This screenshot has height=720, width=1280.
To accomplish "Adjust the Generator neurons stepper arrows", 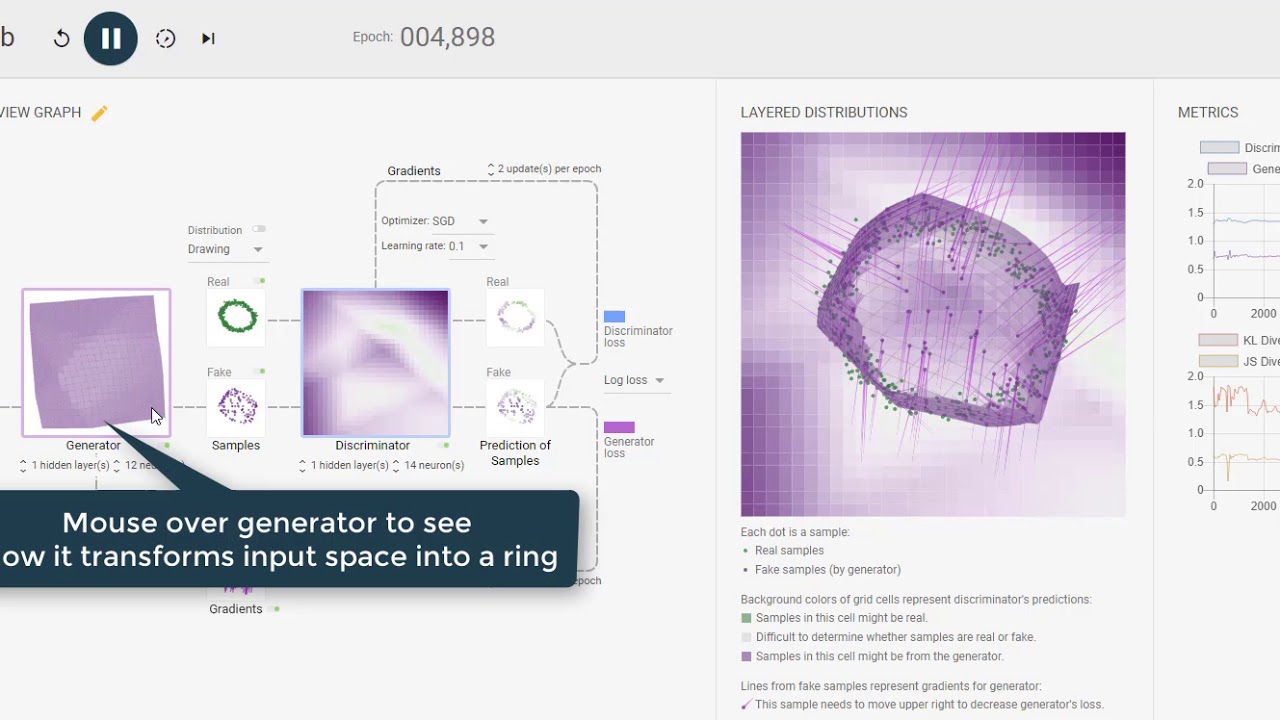I will coord(117,465).
